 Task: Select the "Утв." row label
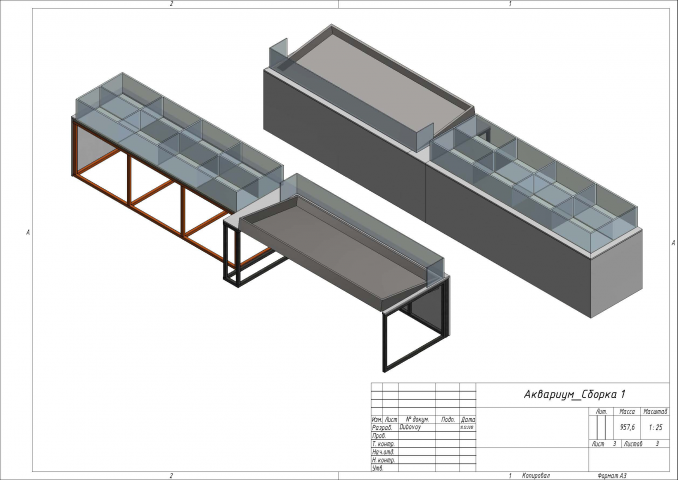tap(377, 468)
